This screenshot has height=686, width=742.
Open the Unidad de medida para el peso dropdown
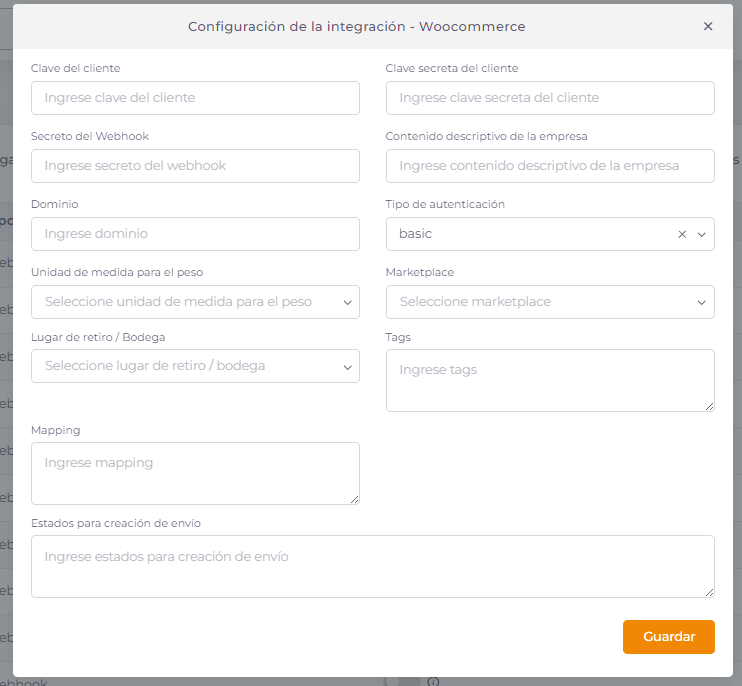(x=195, y=302)
